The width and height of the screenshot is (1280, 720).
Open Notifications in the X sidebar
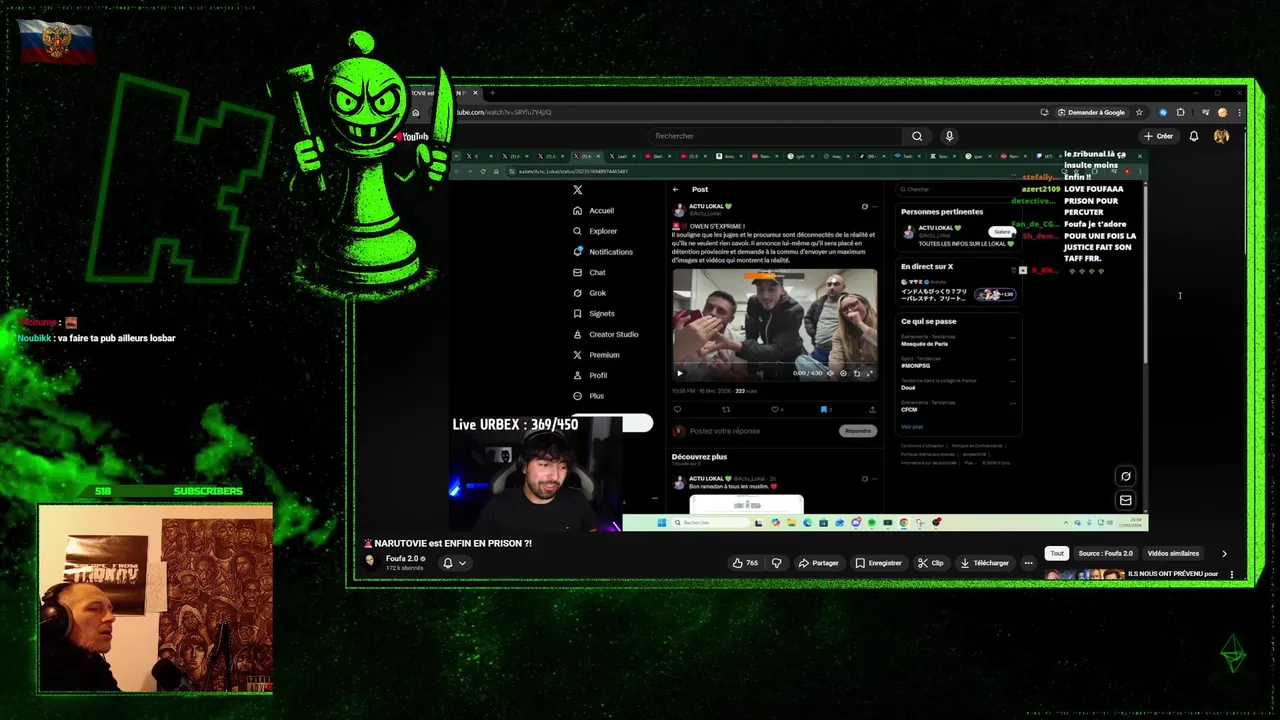click(x=603, y=252)
